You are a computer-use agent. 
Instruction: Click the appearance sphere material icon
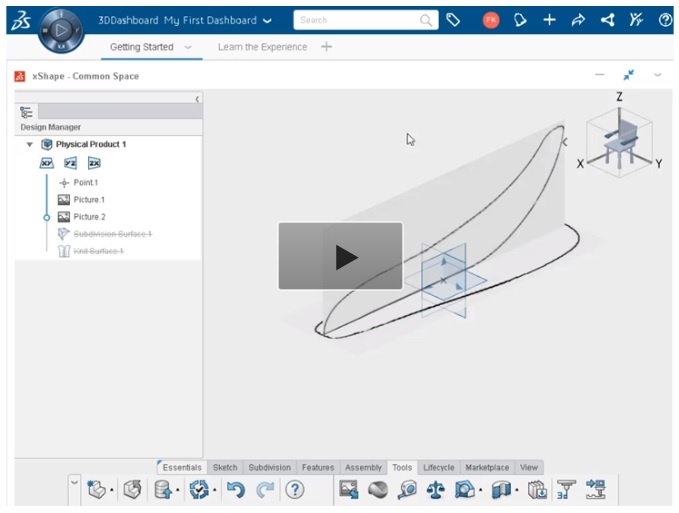(x=378, y=490)
